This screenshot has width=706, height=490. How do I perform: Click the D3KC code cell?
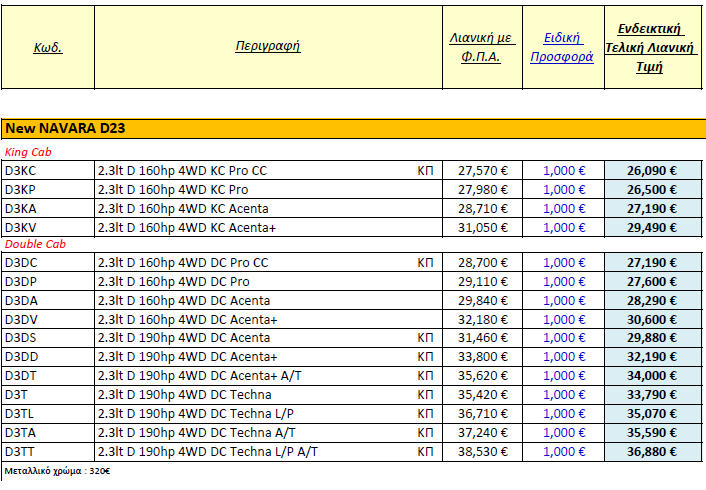tap(21, 171)
